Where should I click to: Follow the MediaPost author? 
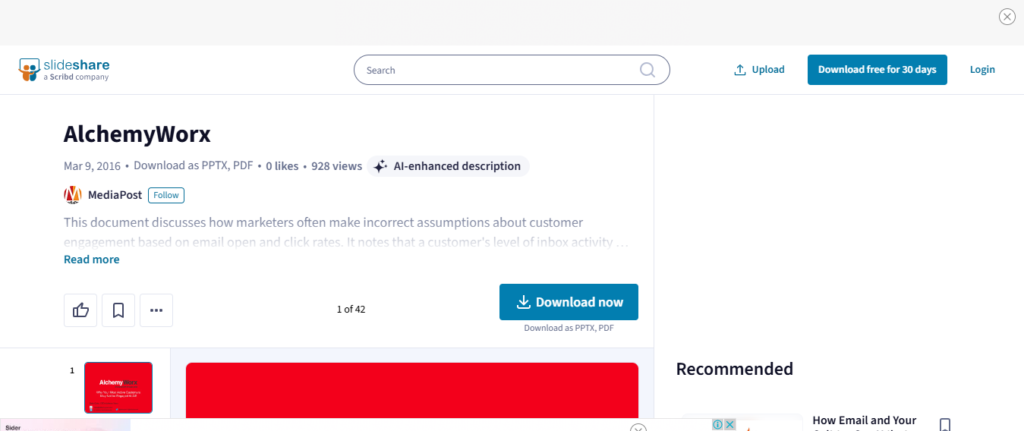166,195
